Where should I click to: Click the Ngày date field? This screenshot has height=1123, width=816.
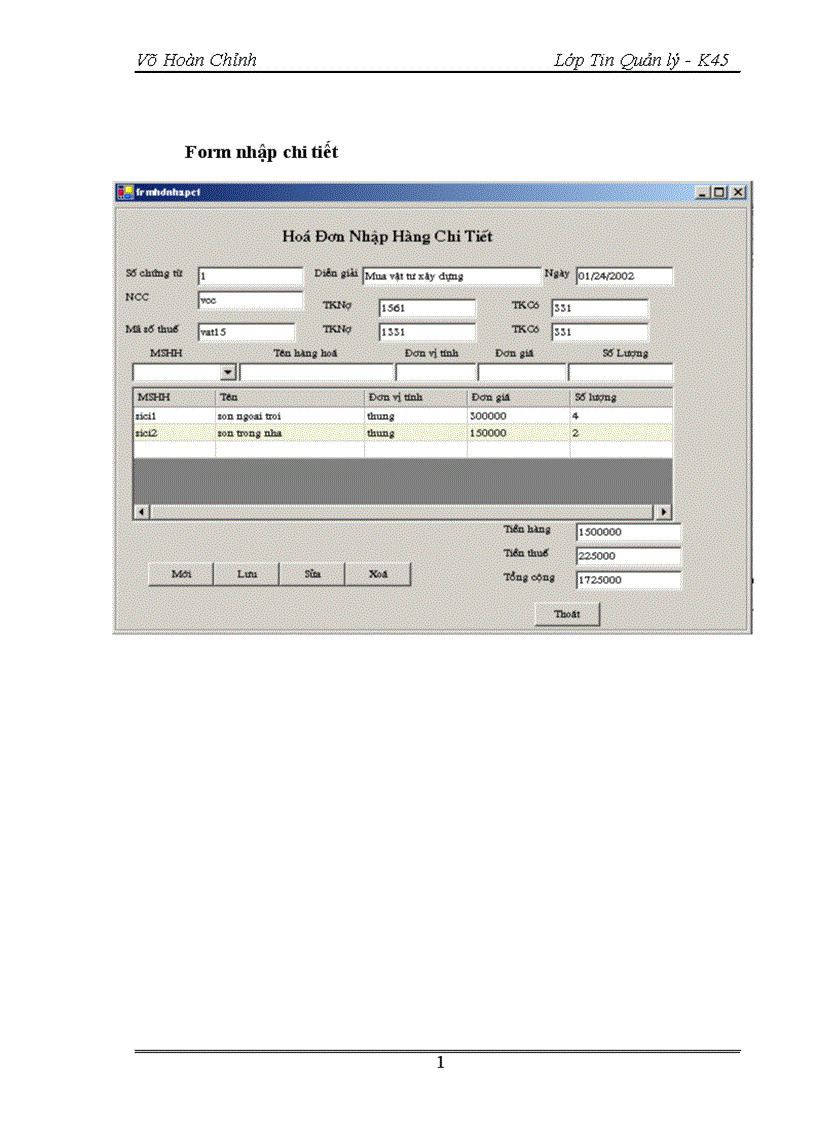(x=625, y=276)
